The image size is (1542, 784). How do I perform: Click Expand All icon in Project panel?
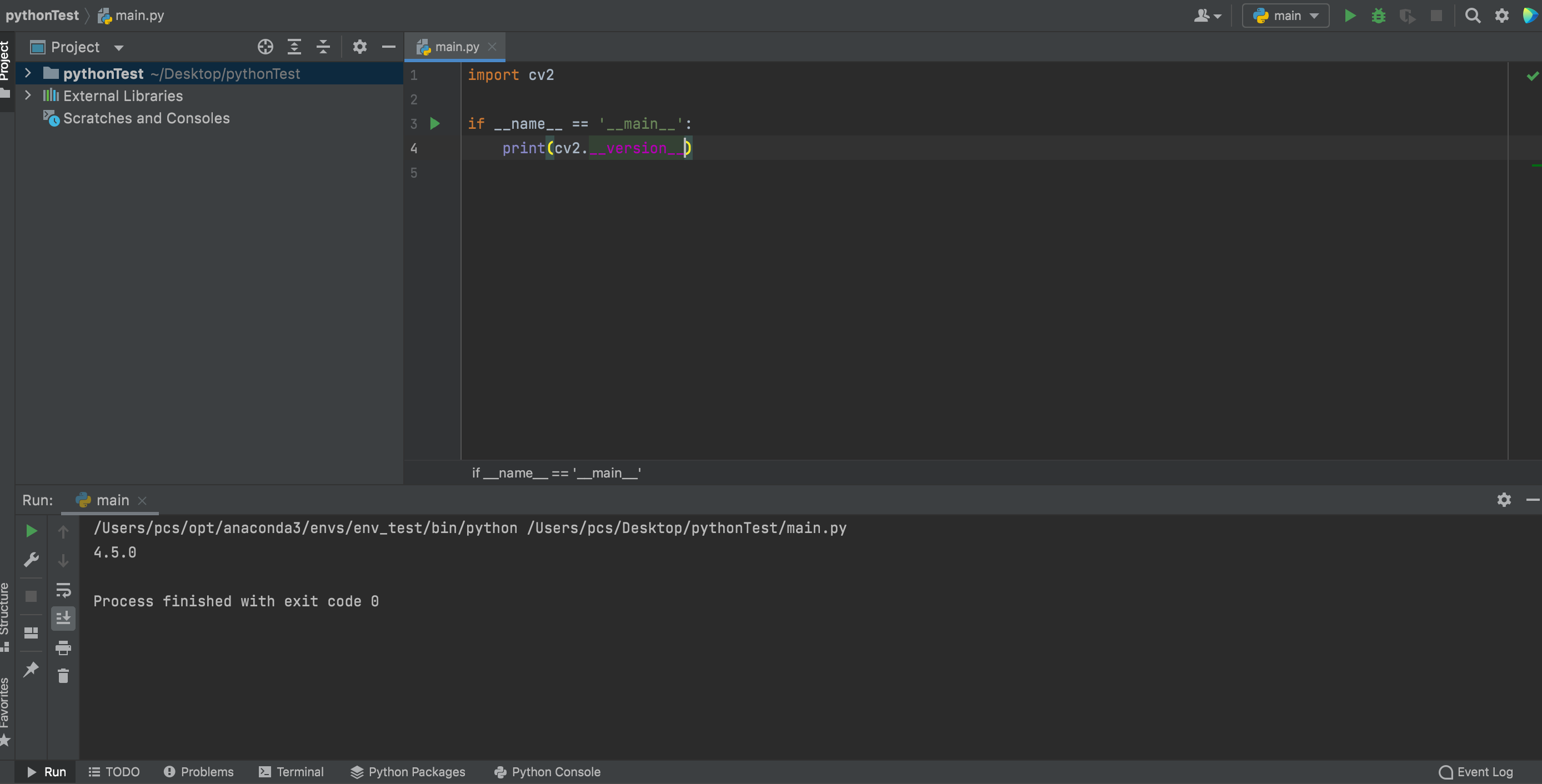(x=294, y=47)
